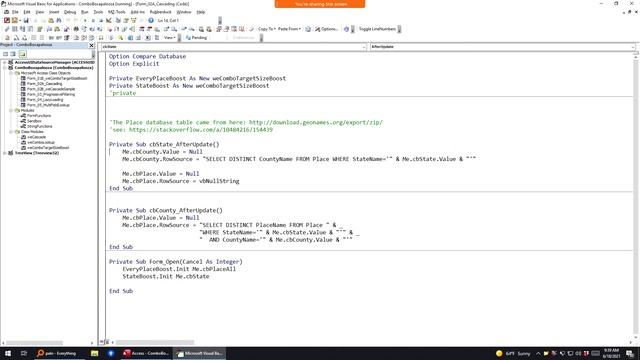This screenshot has height=360, width=640.
Task: Click the geonames download URL comment
Action: [316, 122]
